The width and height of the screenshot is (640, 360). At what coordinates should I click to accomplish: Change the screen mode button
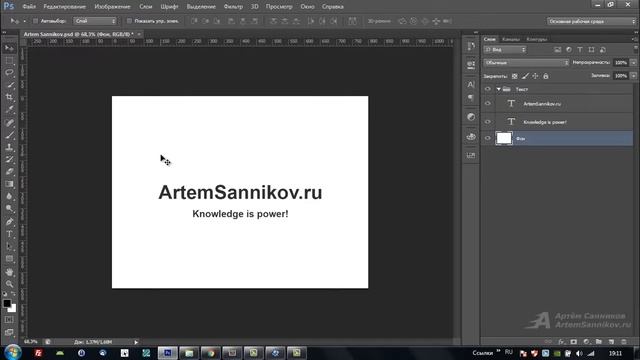9,332
